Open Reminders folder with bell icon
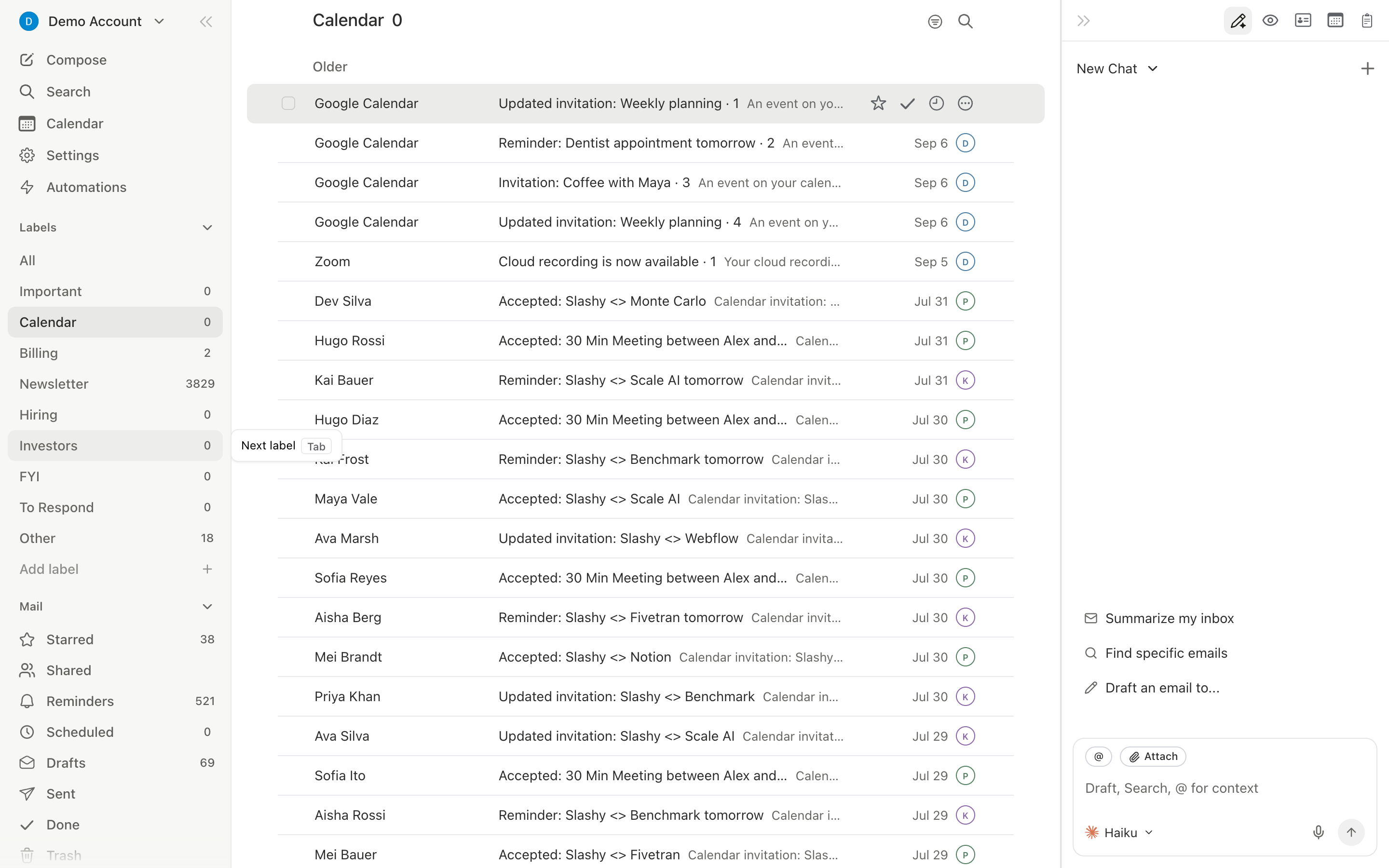1389x868 pixels. tap(115, 702)
